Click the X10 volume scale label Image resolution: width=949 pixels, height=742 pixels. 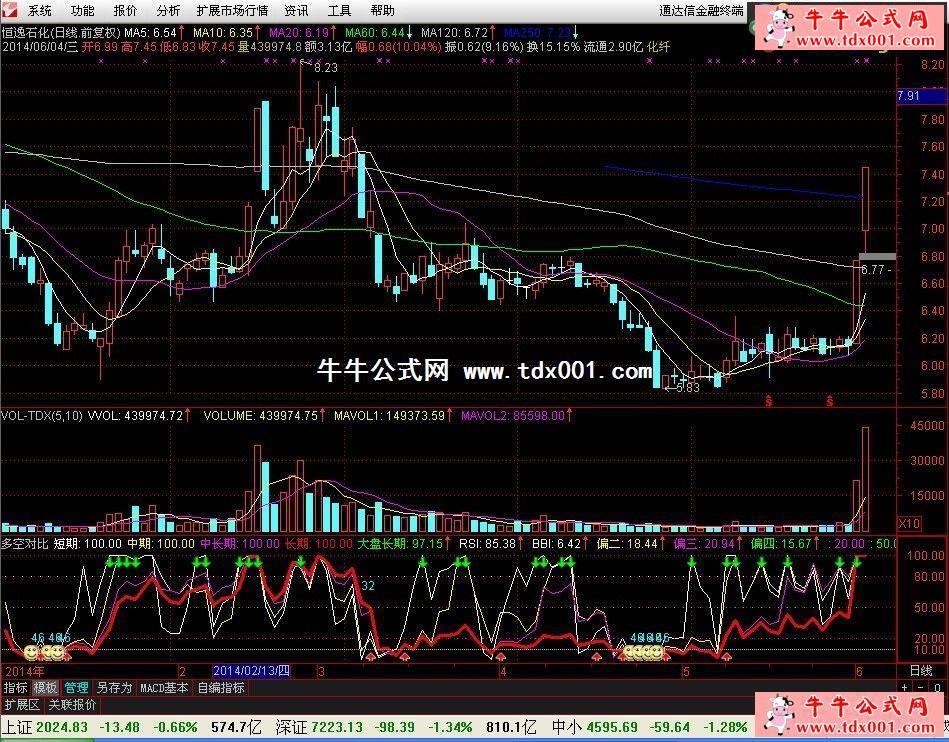(x=909, y=523)
